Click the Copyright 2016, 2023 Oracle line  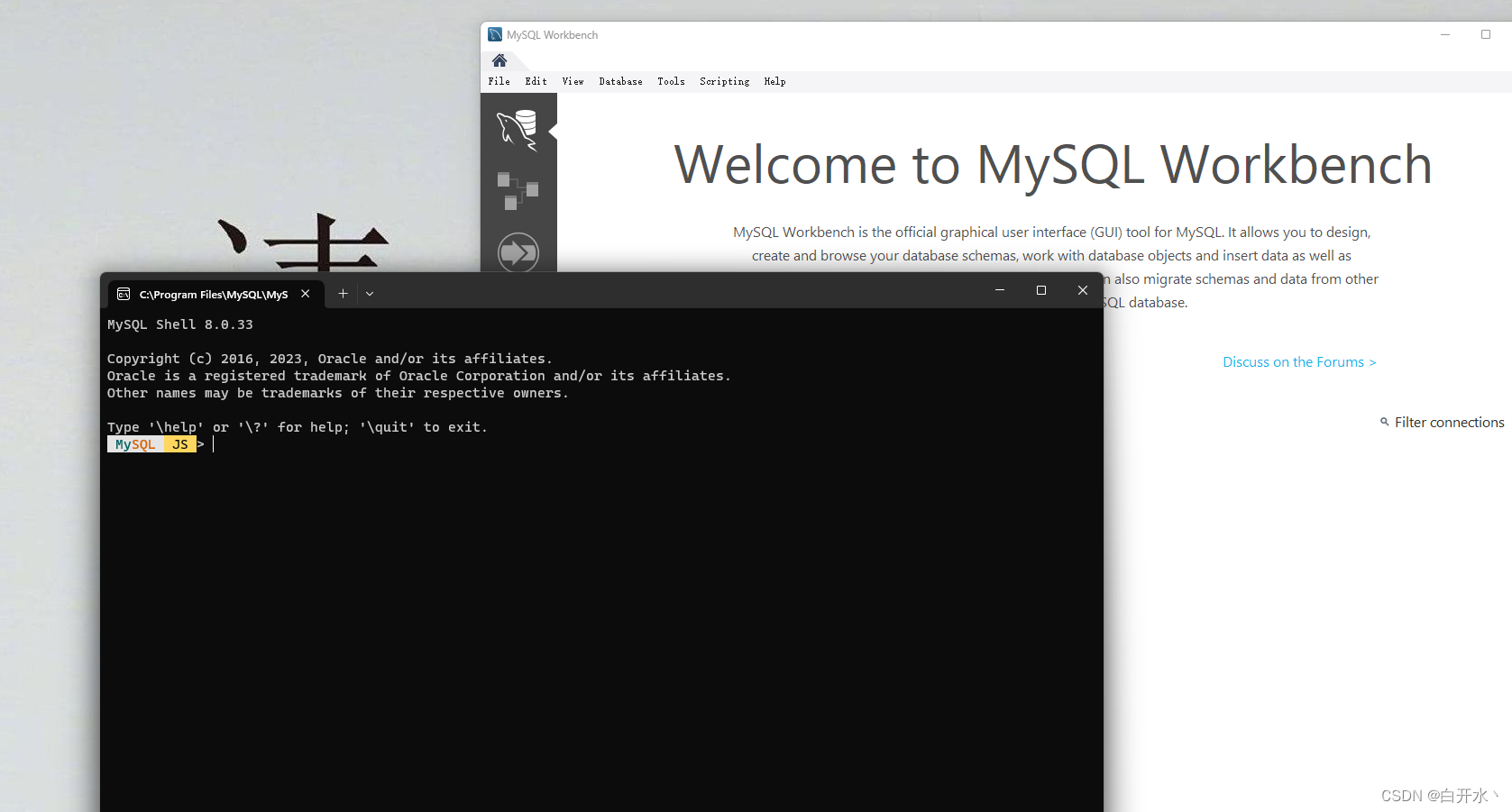330,359
